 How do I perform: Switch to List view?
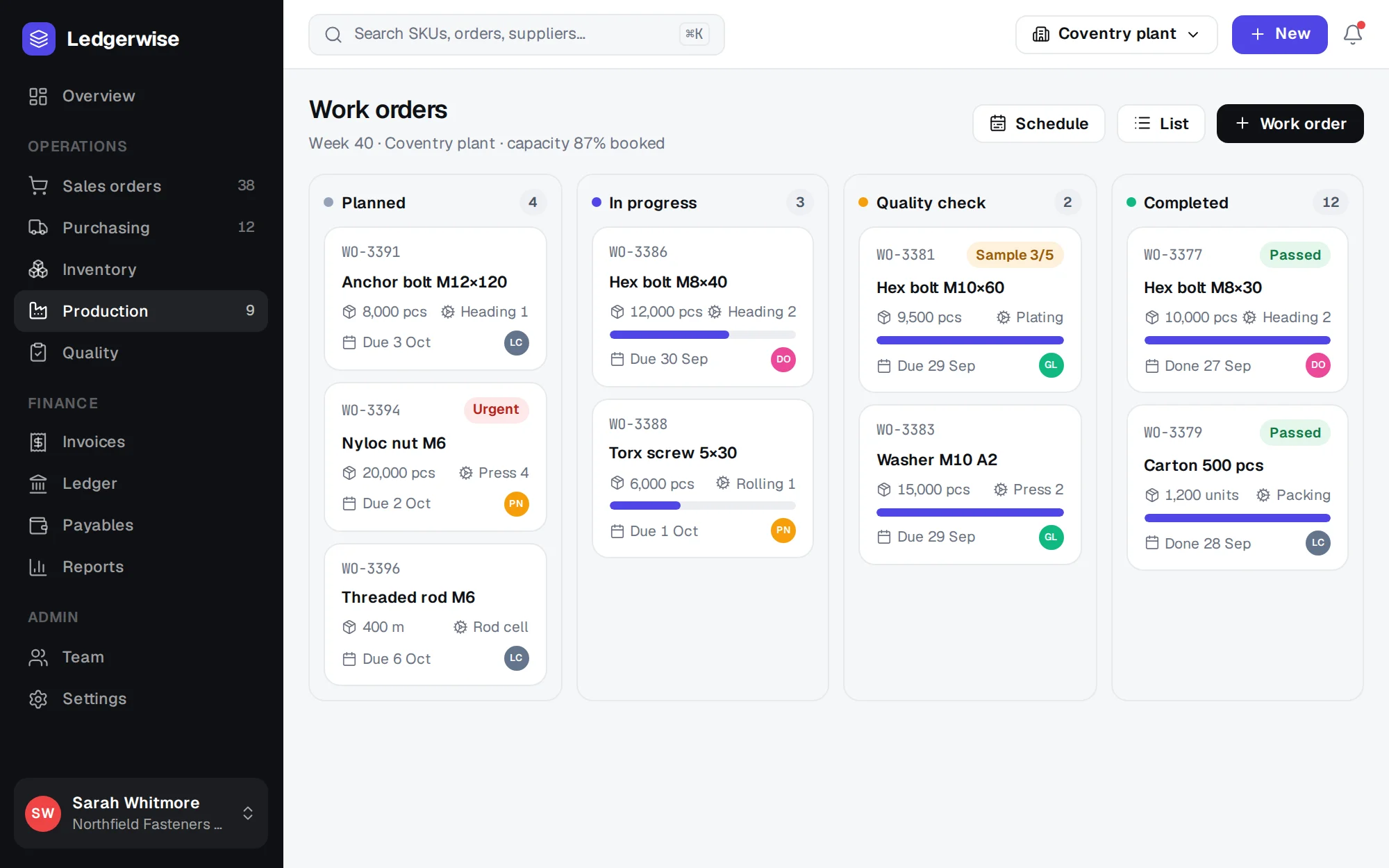tap(1161, 124)
